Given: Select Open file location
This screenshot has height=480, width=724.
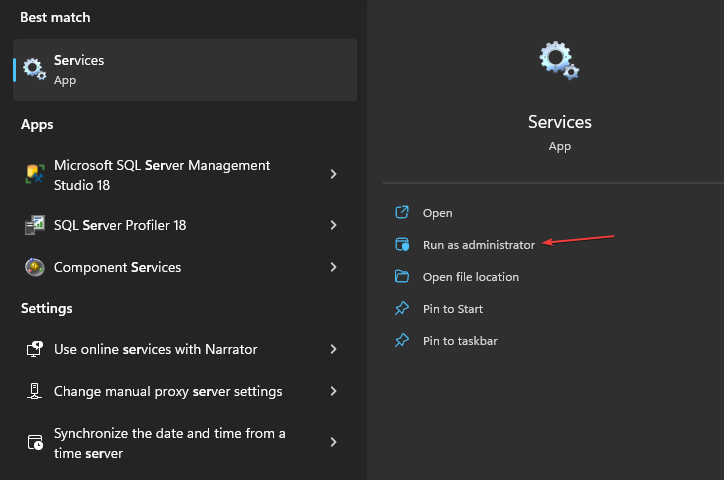Looking at the screenshot, I should click(x=471, y=277).
